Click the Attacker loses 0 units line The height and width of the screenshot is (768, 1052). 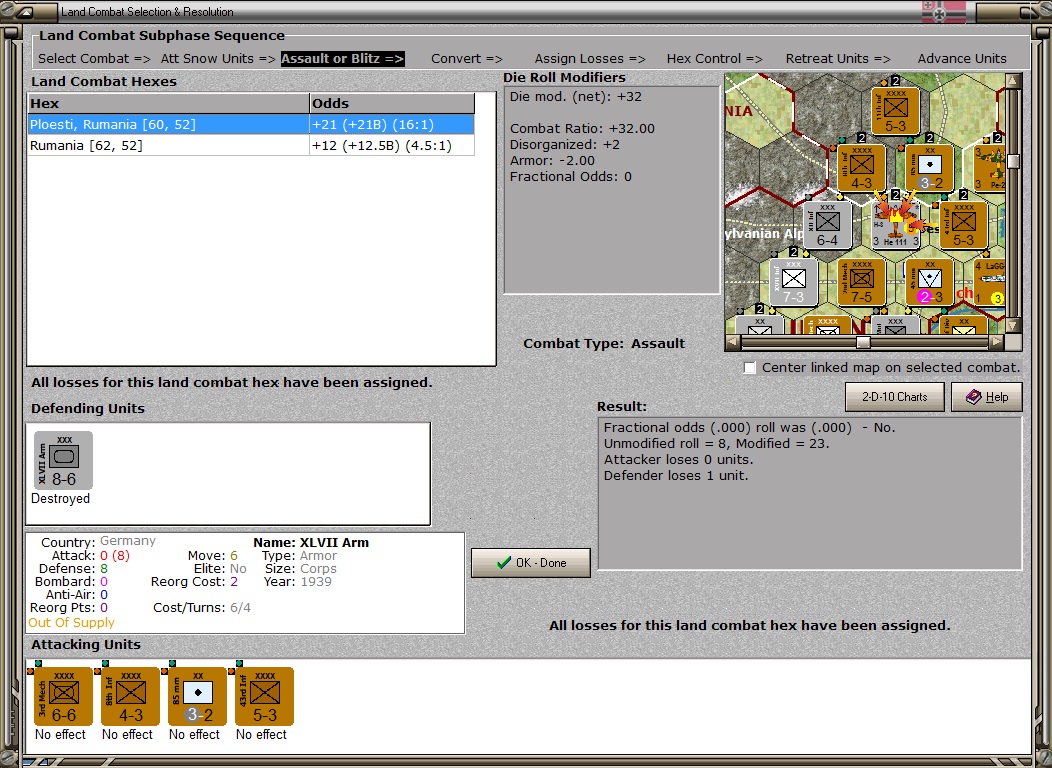coord(678,459)
